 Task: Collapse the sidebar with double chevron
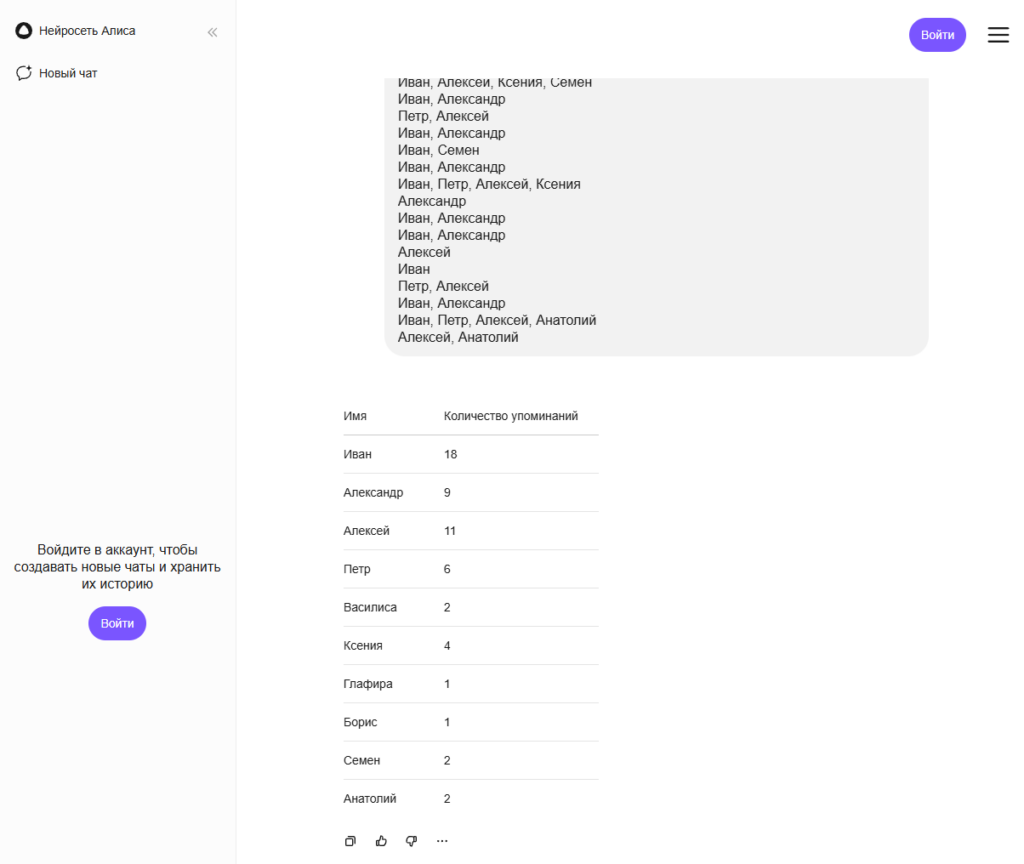[212, 32]
